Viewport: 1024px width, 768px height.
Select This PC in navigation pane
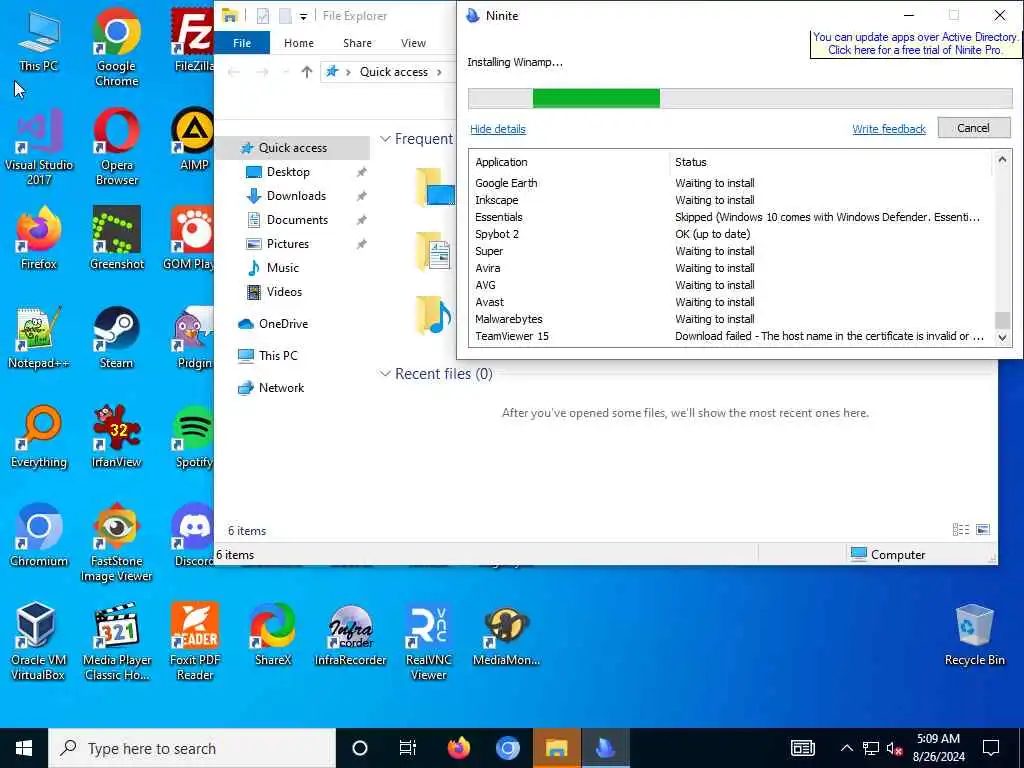coord(278,356)
